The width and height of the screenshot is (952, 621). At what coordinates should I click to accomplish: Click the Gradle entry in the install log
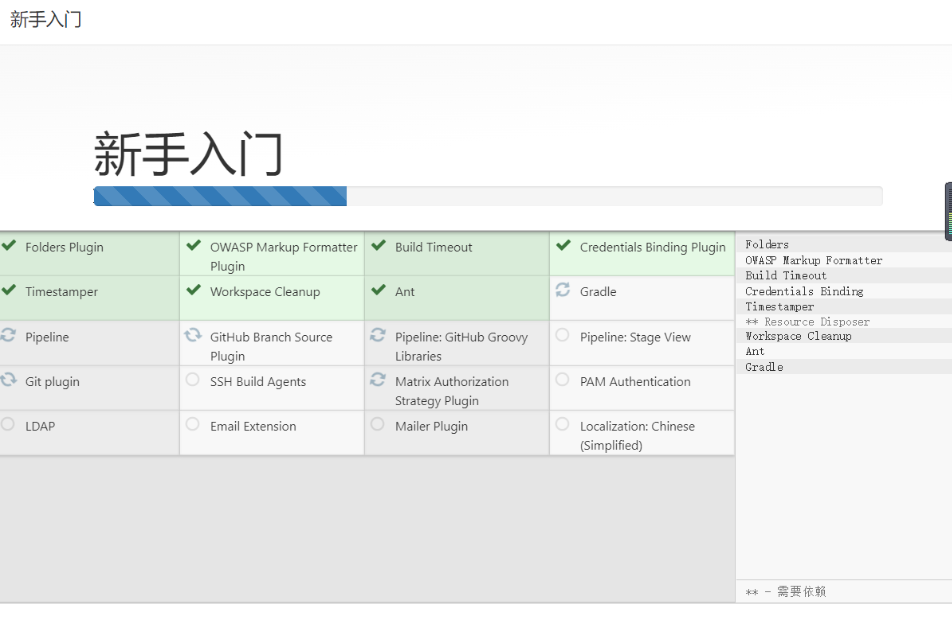tap(764, 367)
